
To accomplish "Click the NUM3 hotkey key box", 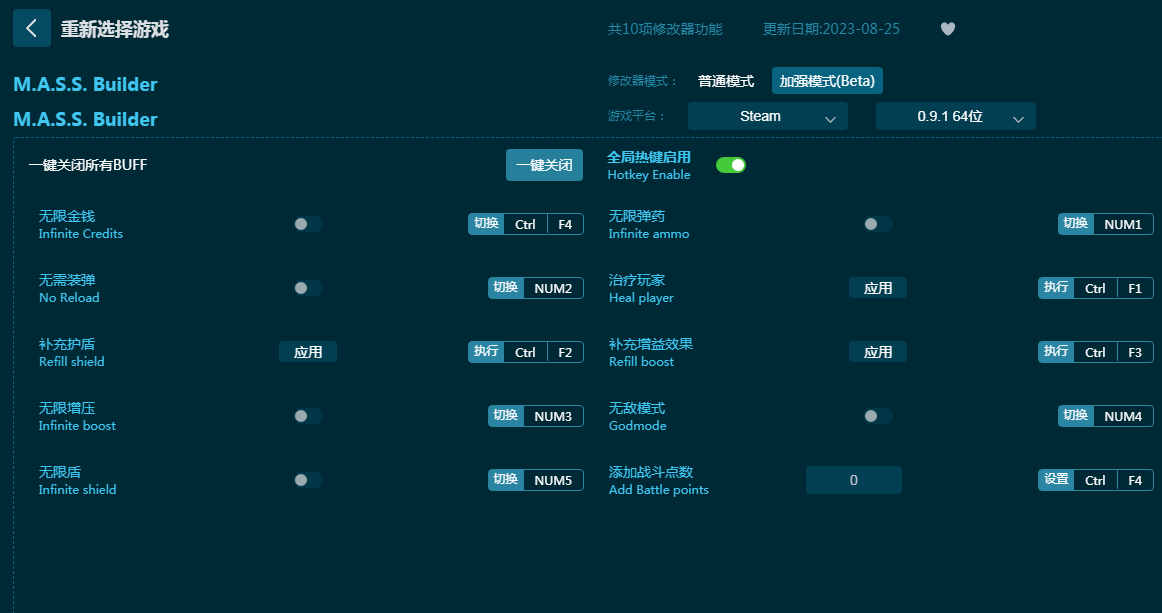I will (553, 417).
